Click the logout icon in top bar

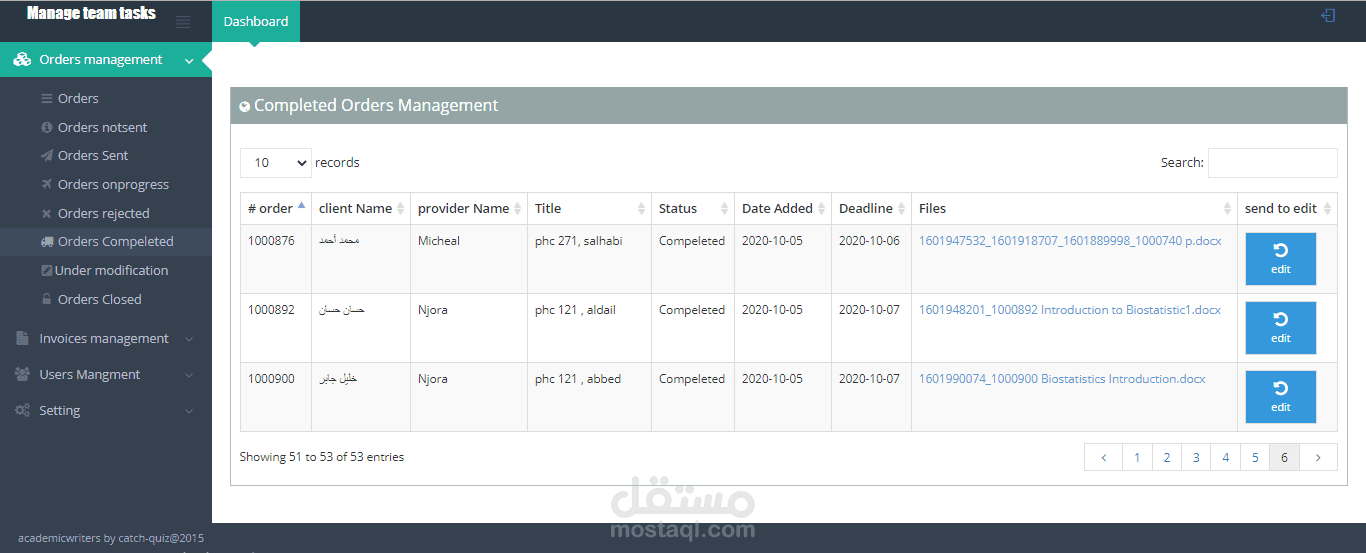[x=1328, y=15]
